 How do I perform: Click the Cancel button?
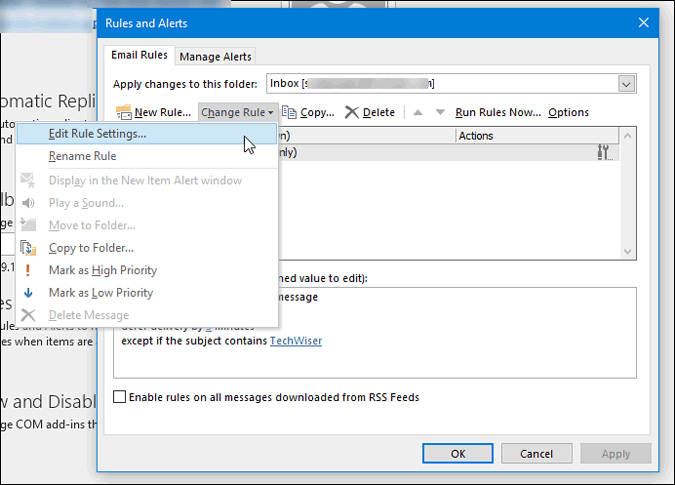pos(536,454)
